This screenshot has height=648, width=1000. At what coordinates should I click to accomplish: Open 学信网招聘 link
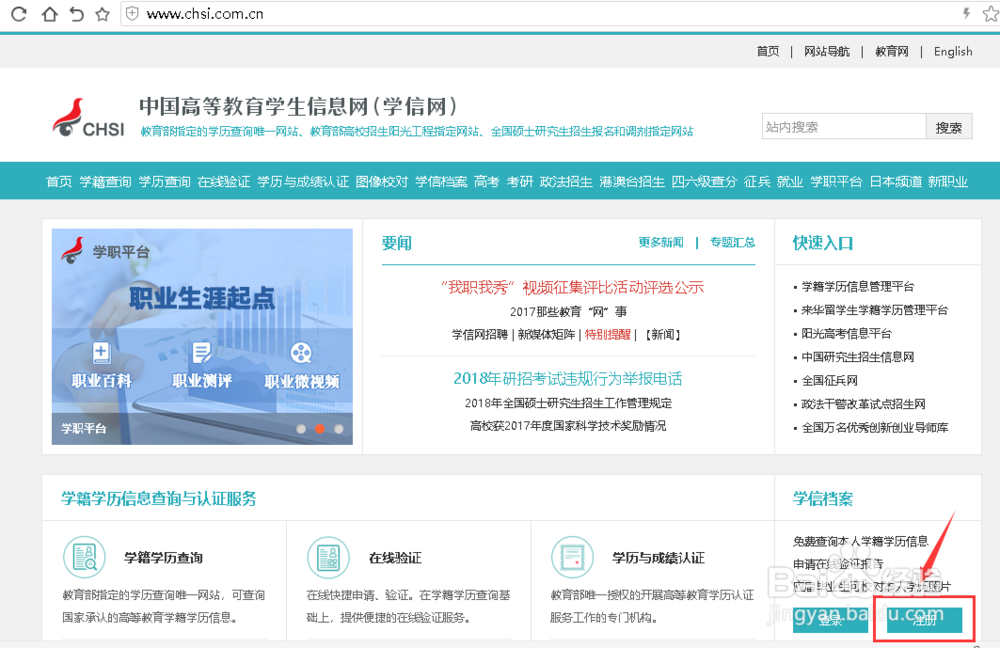pyautogui.click(x=480, y=335)
